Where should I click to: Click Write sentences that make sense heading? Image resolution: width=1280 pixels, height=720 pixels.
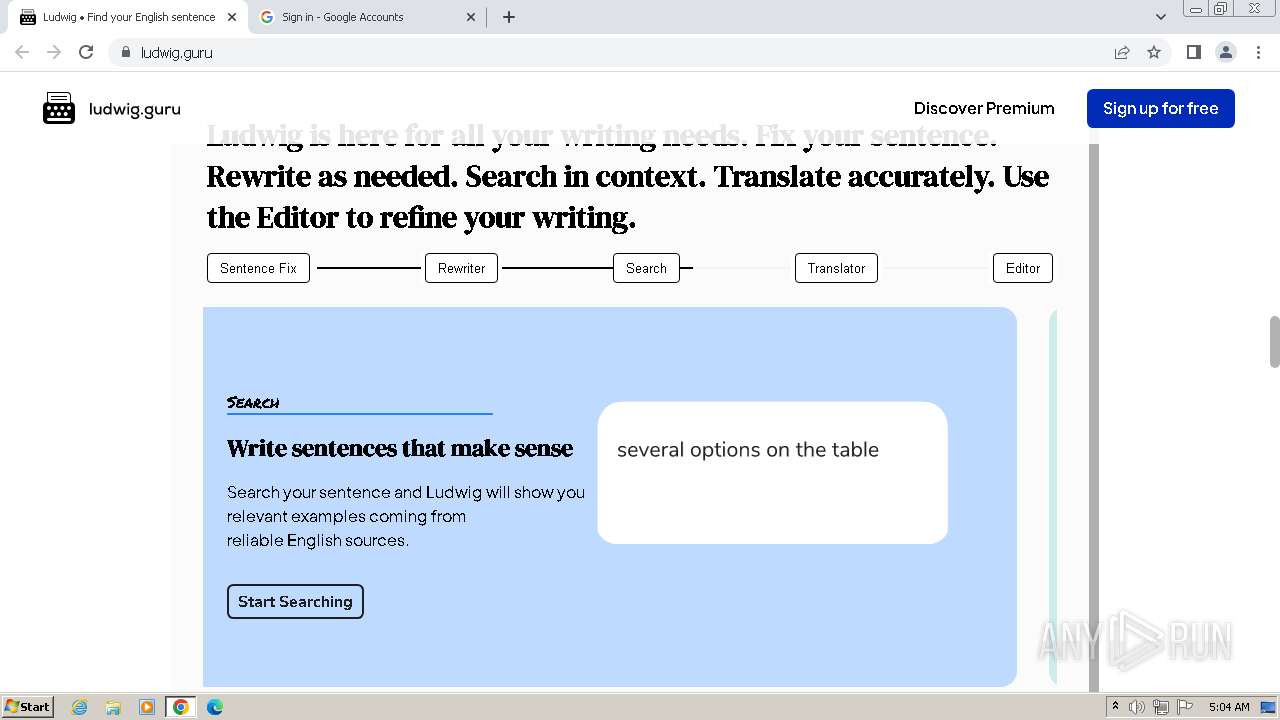[400, 448]
